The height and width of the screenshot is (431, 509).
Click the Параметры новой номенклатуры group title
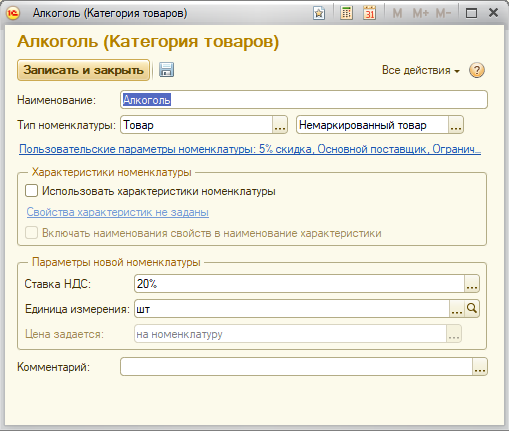click(x=116, y=262)
